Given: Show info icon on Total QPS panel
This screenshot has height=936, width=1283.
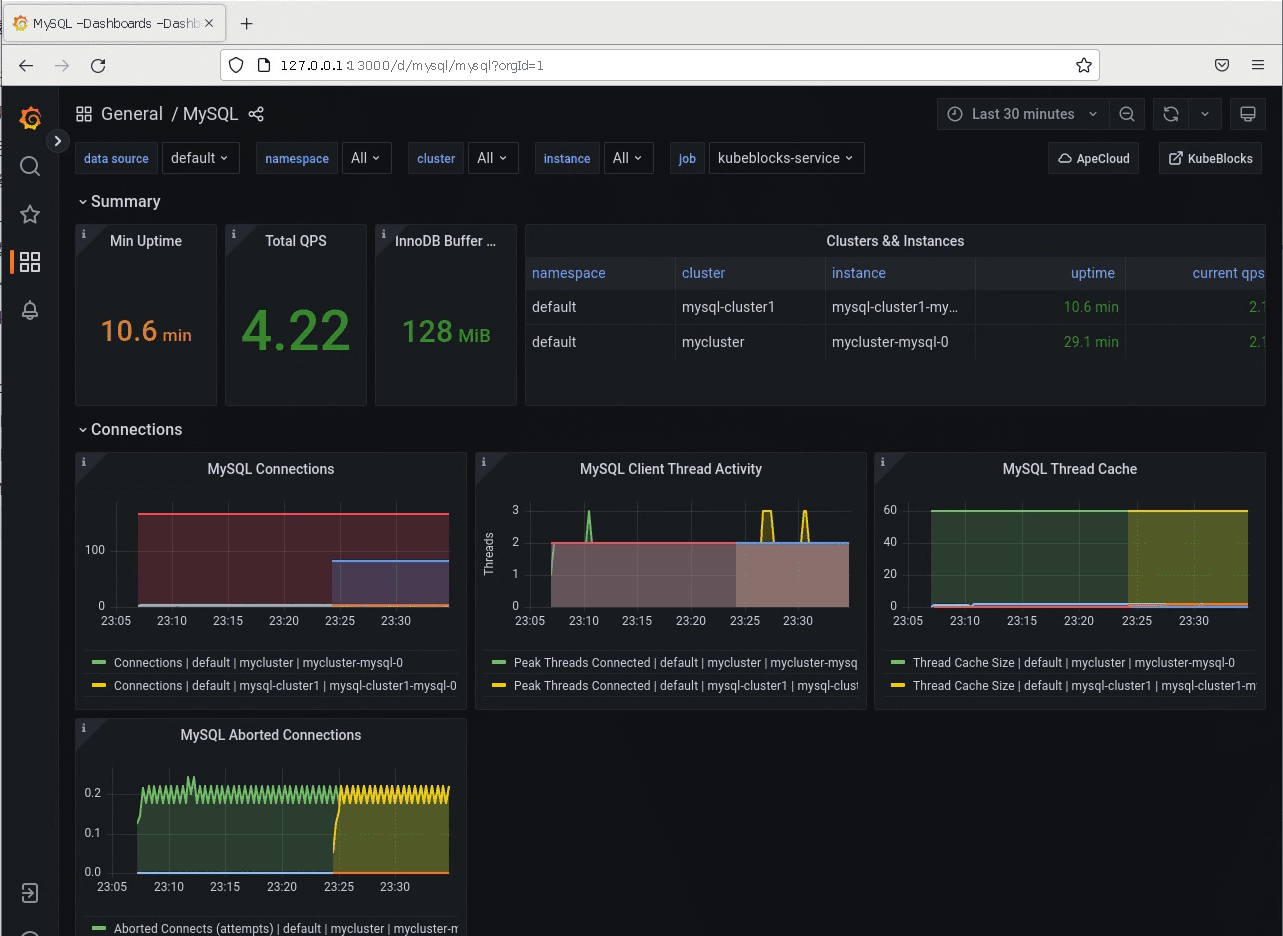Looking at the screenshot, I should [x=234, y=234].
